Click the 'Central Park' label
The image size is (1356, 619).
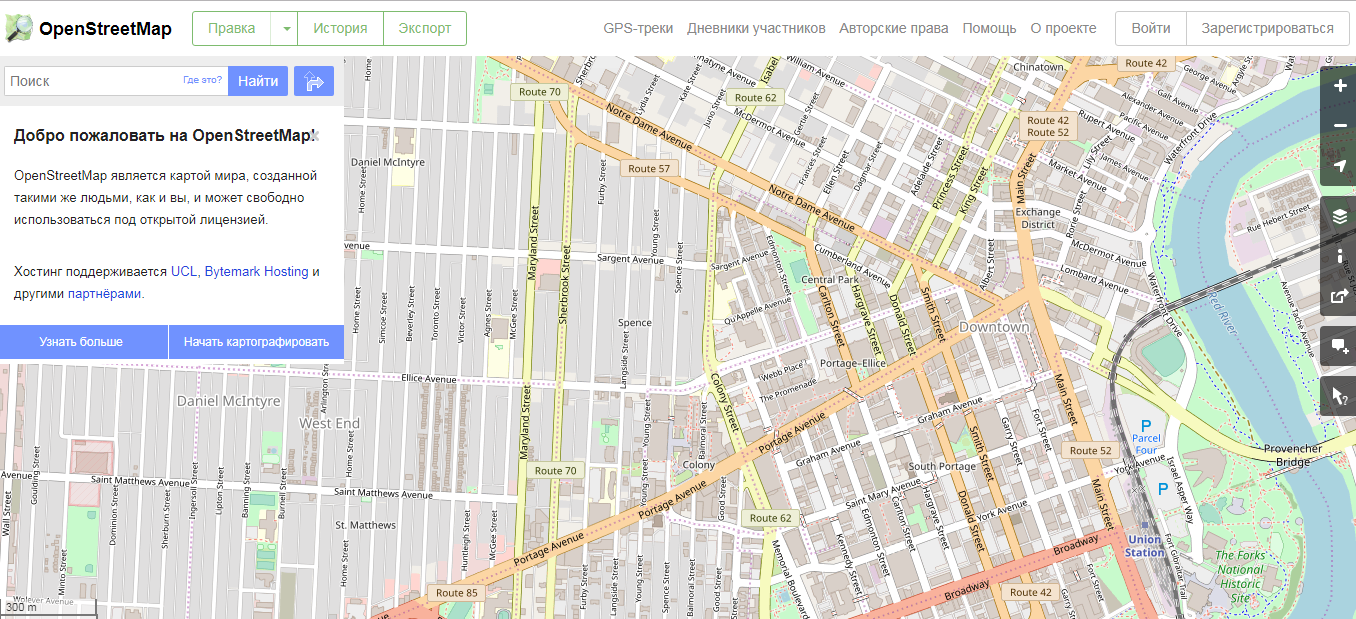tap(831, 280)
